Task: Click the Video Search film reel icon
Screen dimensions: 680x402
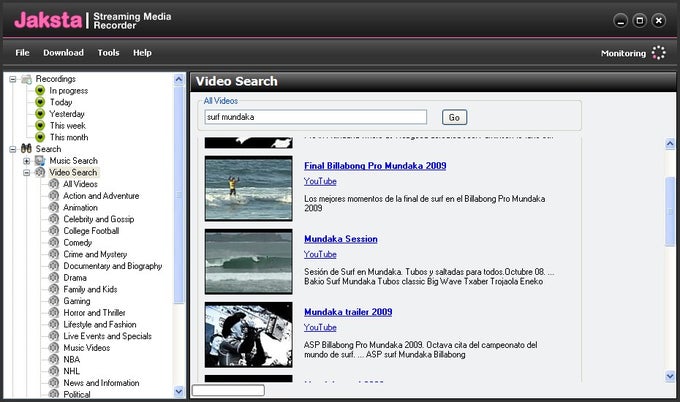Action: (40, 173)
